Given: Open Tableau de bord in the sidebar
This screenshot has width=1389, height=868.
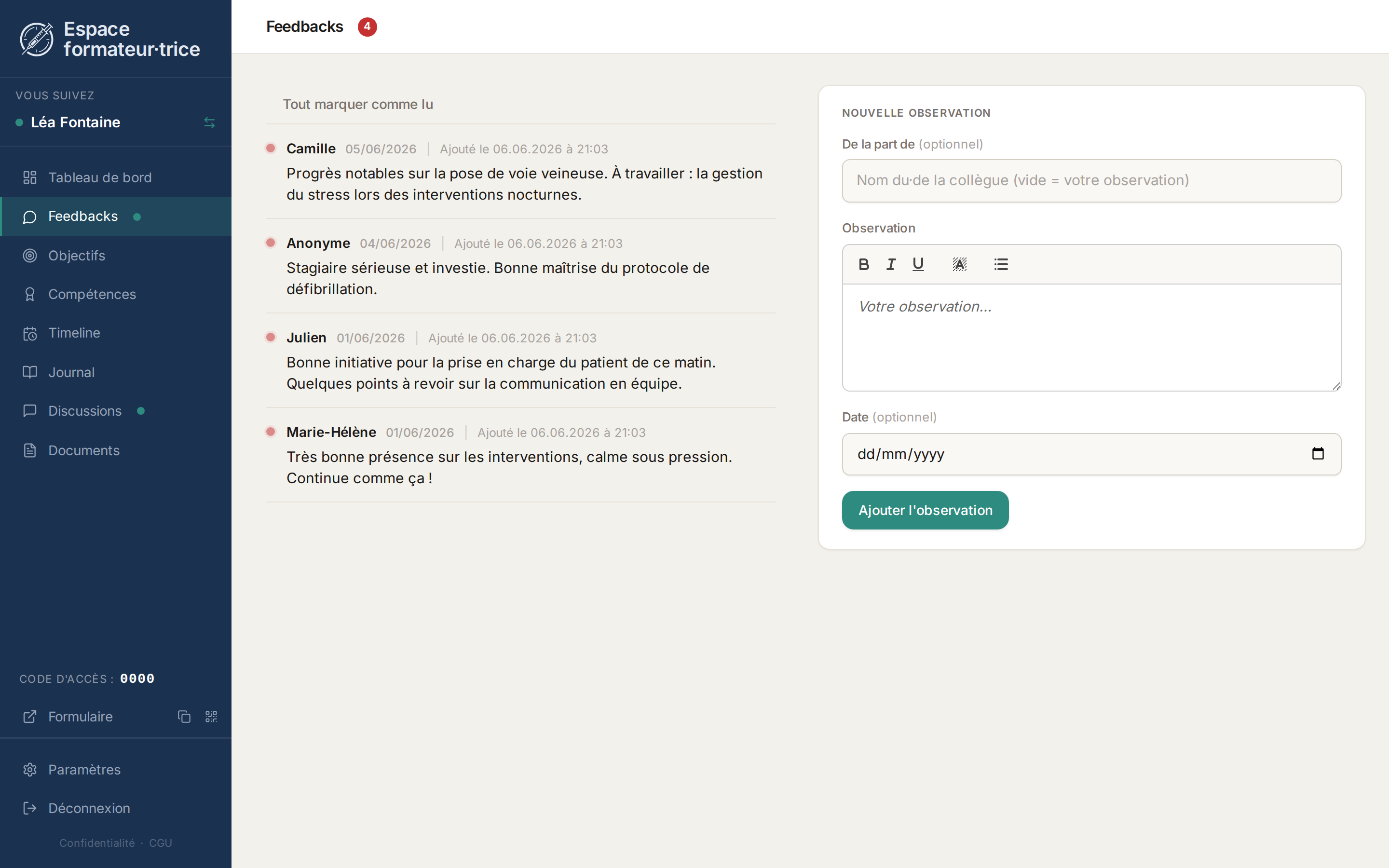Looking at the screenshot, I should coord(115,177).
